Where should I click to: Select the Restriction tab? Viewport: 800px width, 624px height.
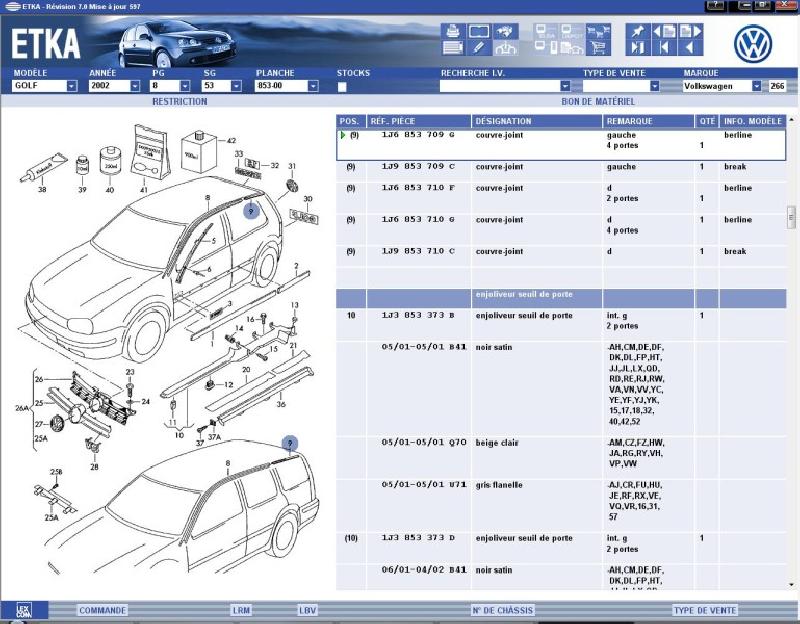(x=180, y=102)
